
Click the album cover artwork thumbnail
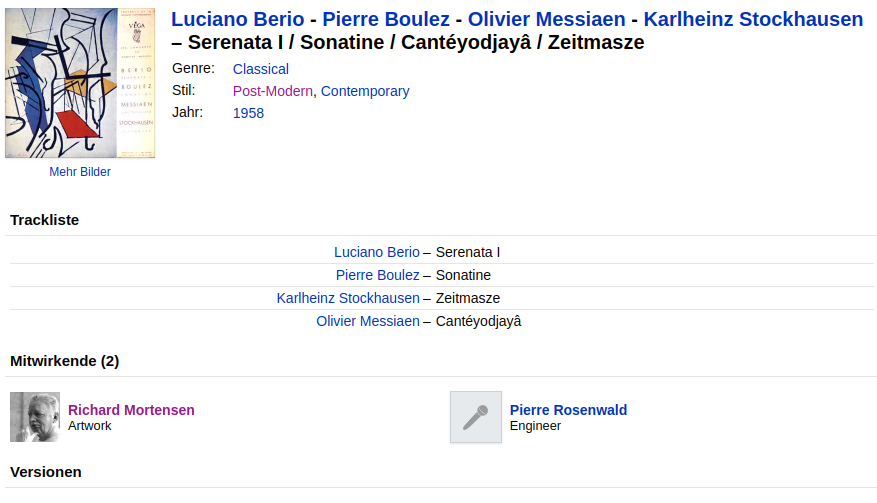pyautogui.click(x=80, y=83)
